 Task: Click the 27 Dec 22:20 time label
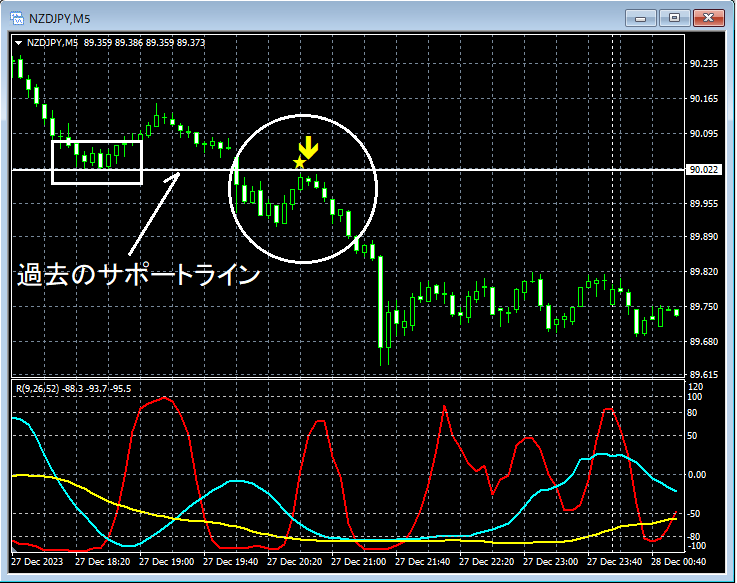(486, 562)
